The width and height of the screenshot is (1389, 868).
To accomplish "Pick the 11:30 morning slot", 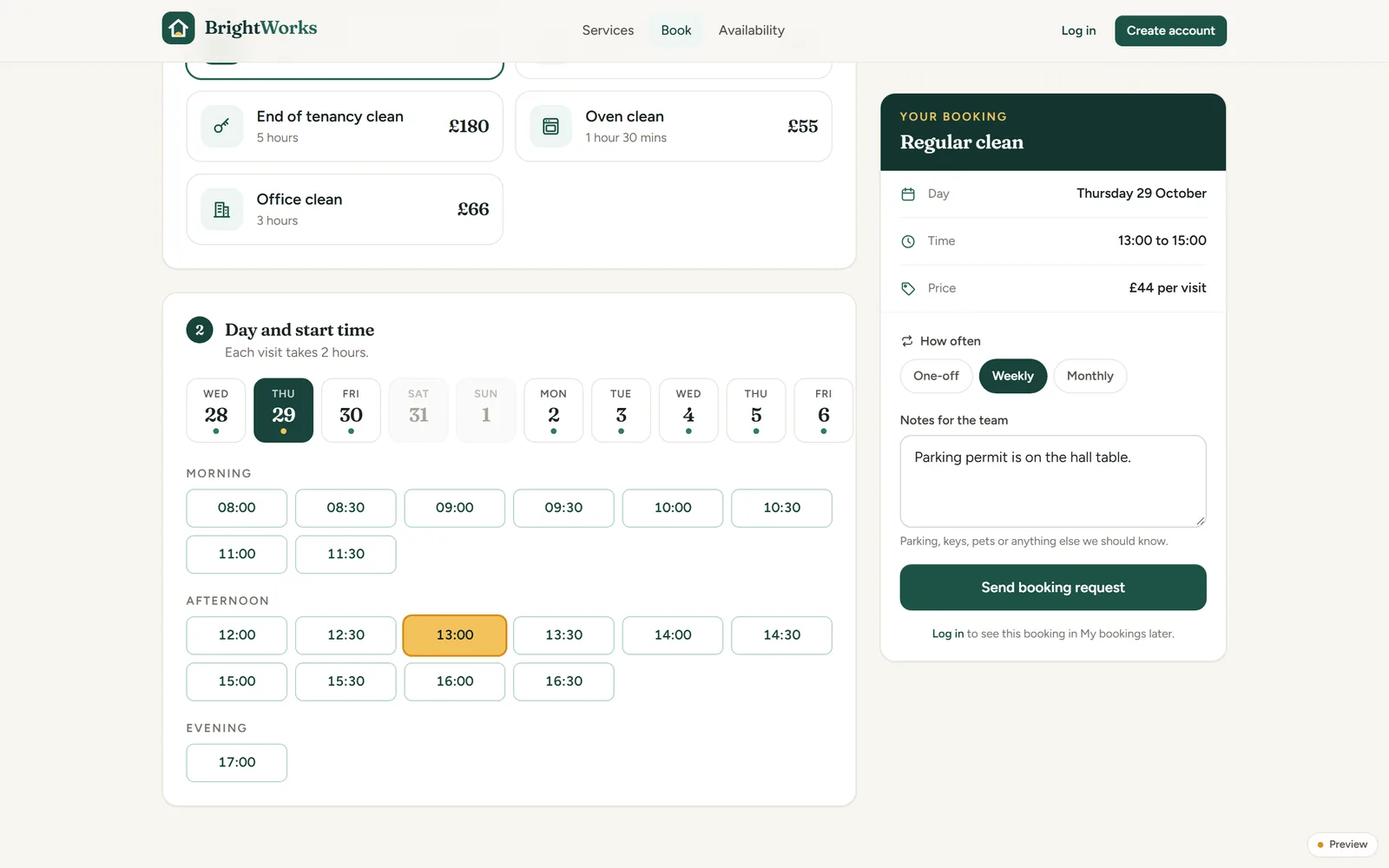I will (x=346, y=554).
